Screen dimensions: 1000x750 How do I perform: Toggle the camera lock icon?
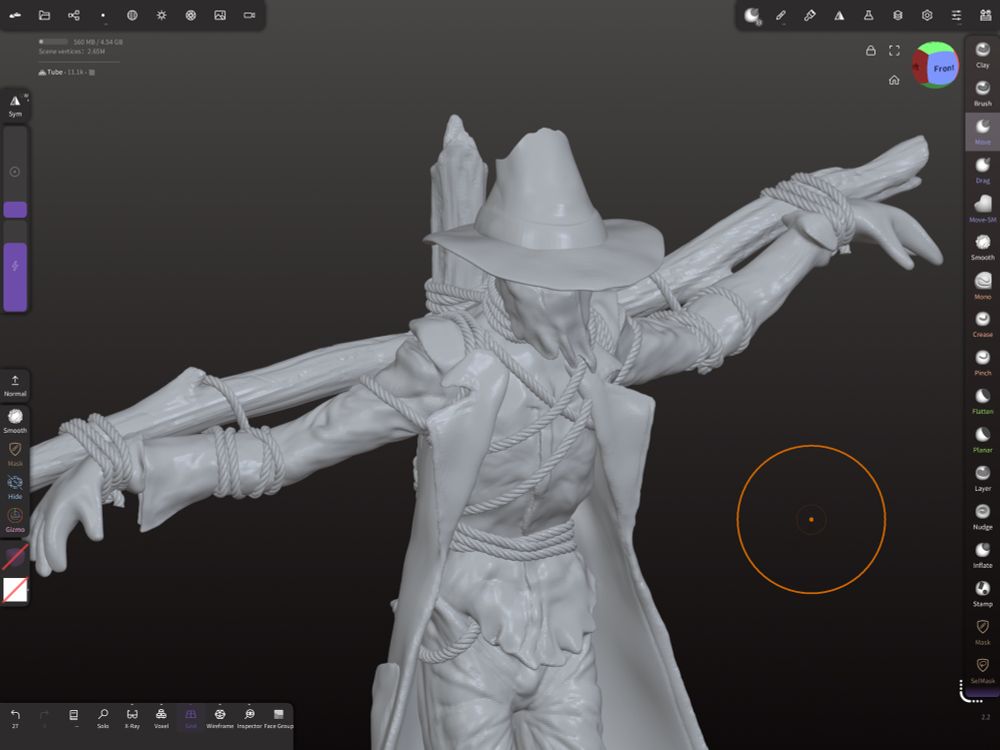871,50
